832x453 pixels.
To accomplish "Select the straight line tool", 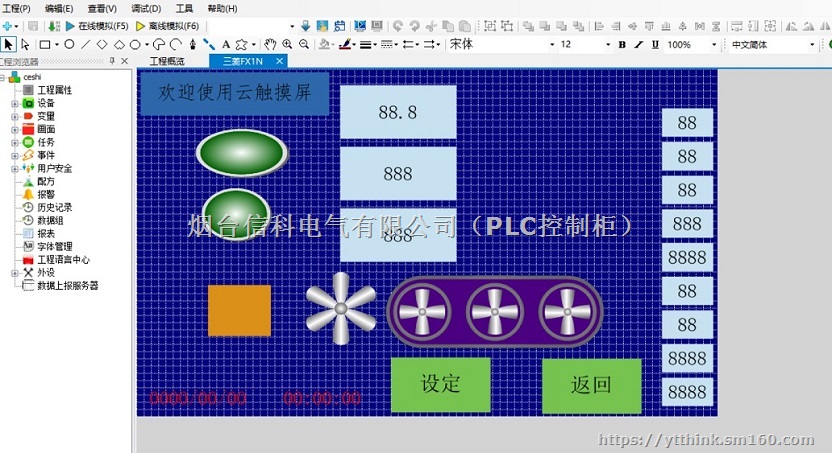I will [x=85, y=45].
